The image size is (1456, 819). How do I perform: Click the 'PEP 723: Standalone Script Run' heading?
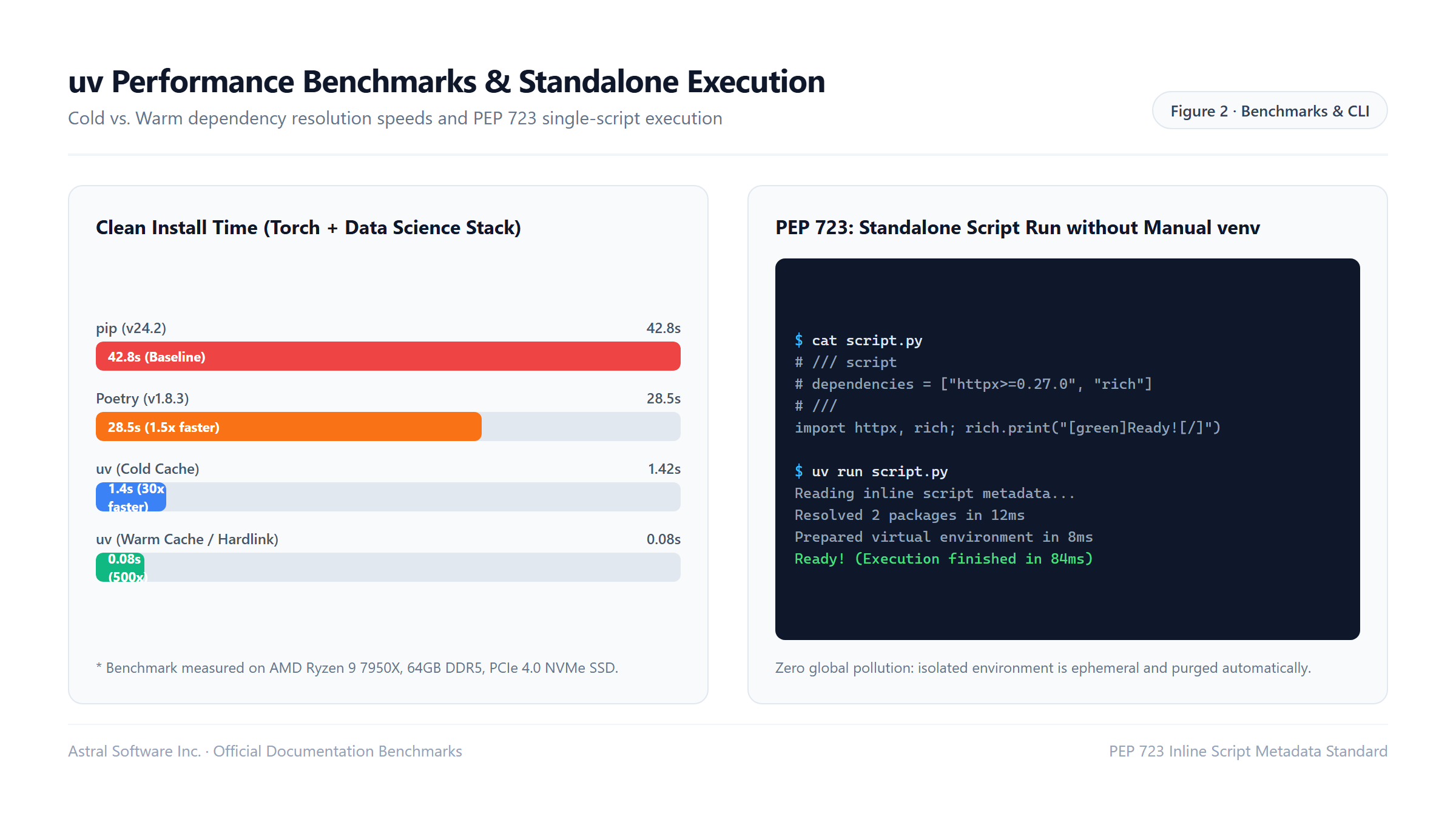[1017, 227]
